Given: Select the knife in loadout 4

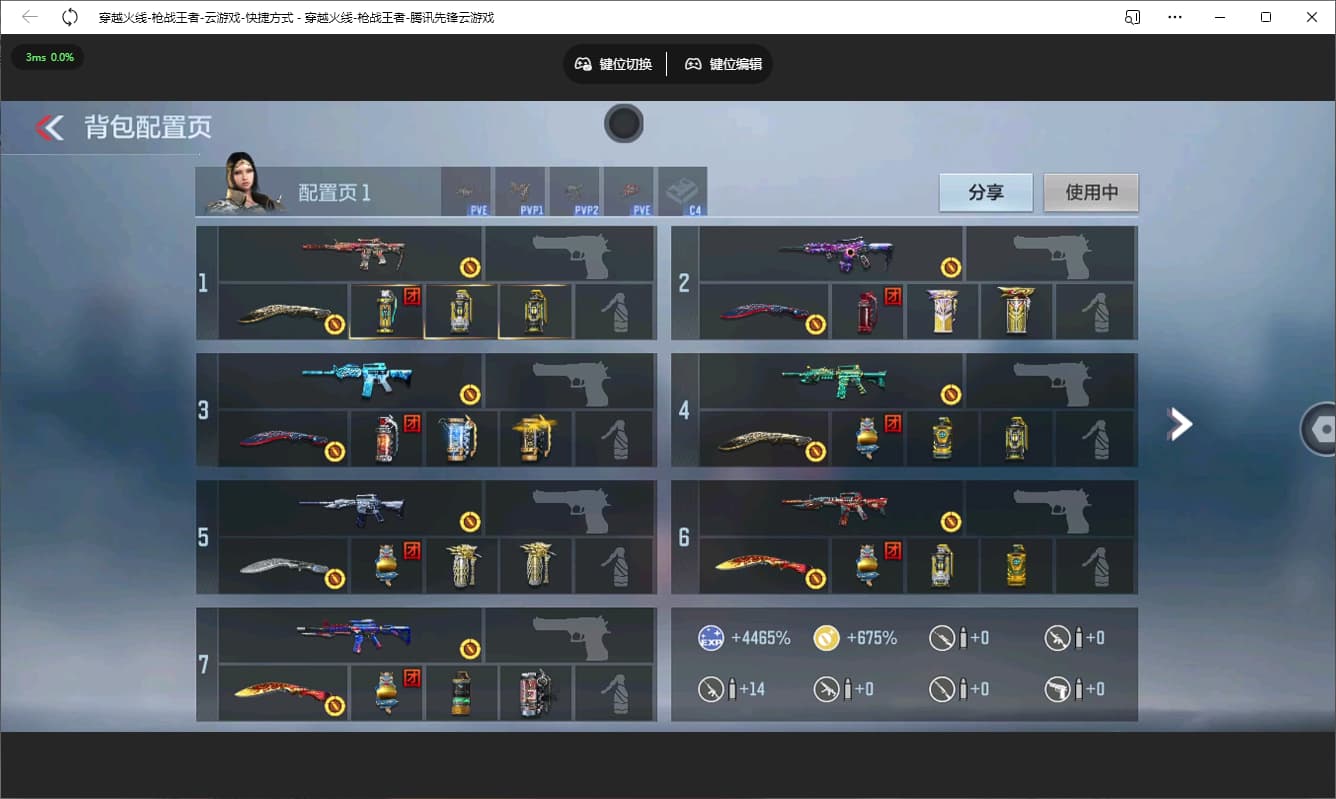Looking at the screenshot, I should [x=764, y=439].
